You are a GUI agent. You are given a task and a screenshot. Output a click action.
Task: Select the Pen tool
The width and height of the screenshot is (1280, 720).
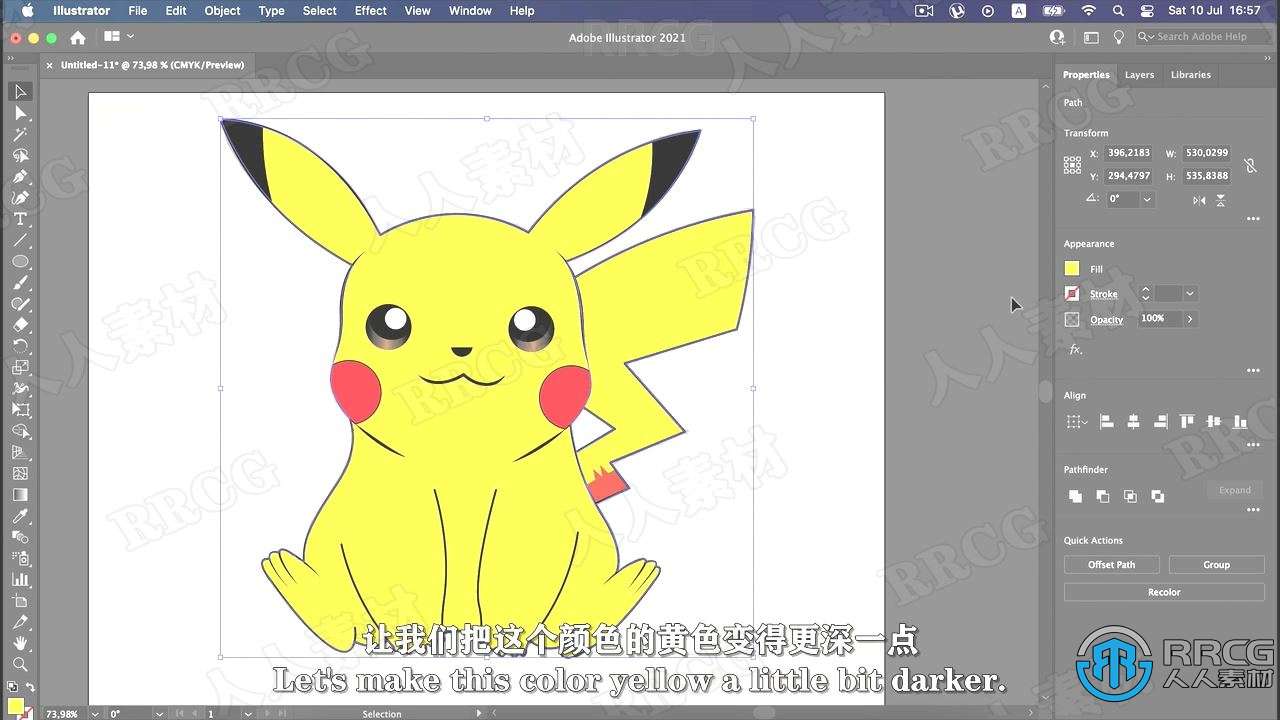click(20, 177)
